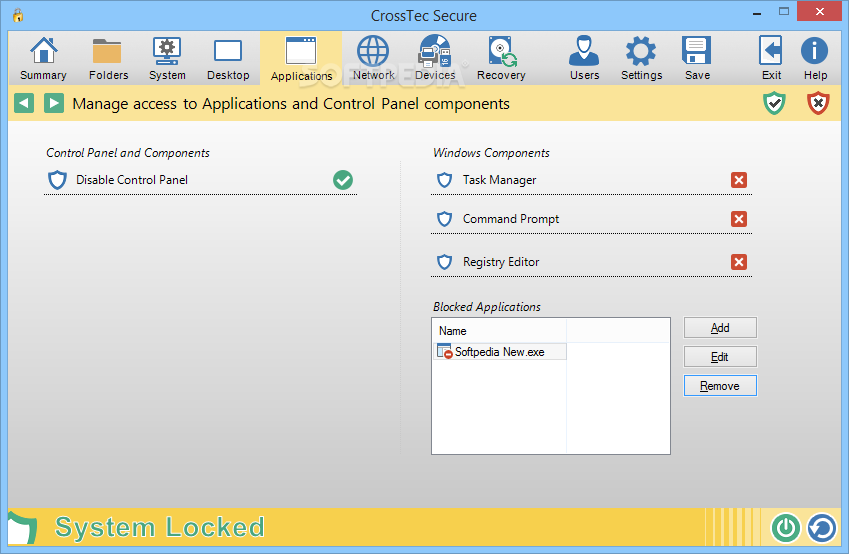849x554 pixels.
Task: Open the Summary section
Action: (43, 58)
